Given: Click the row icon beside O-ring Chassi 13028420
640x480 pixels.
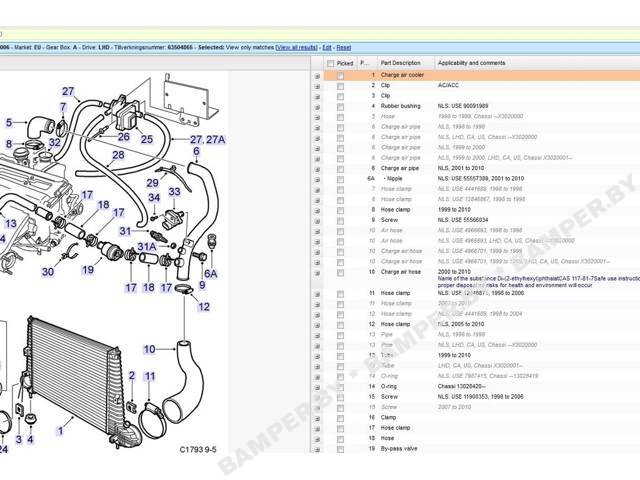Looking at the screenshot, I should [x=317, y=387].
